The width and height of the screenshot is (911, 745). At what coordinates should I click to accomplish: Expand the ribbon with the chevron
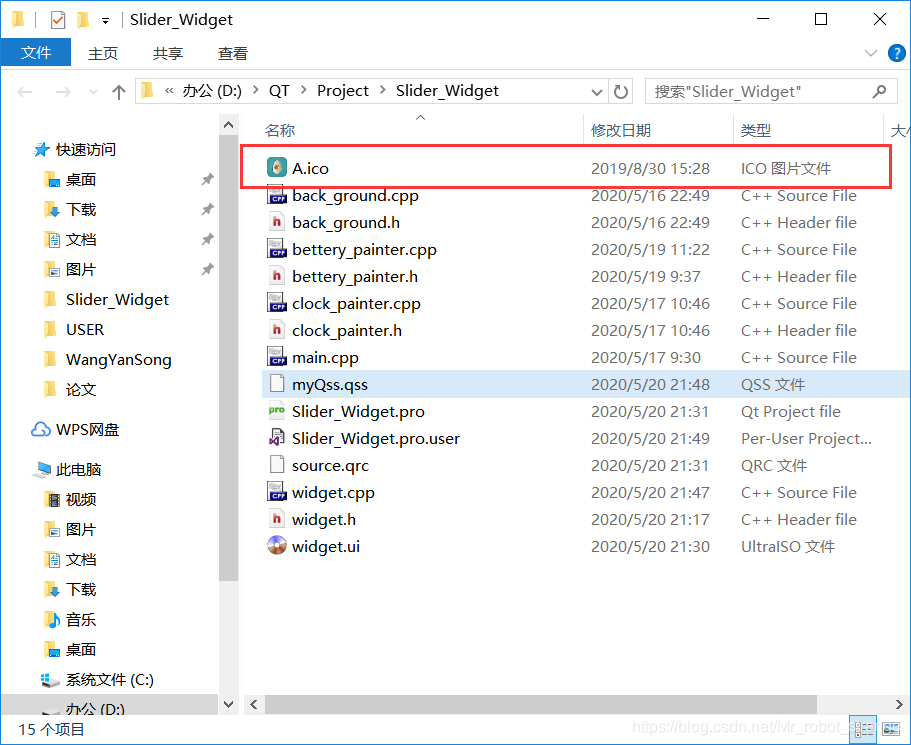pyautogui.click(x=870, y=53)
